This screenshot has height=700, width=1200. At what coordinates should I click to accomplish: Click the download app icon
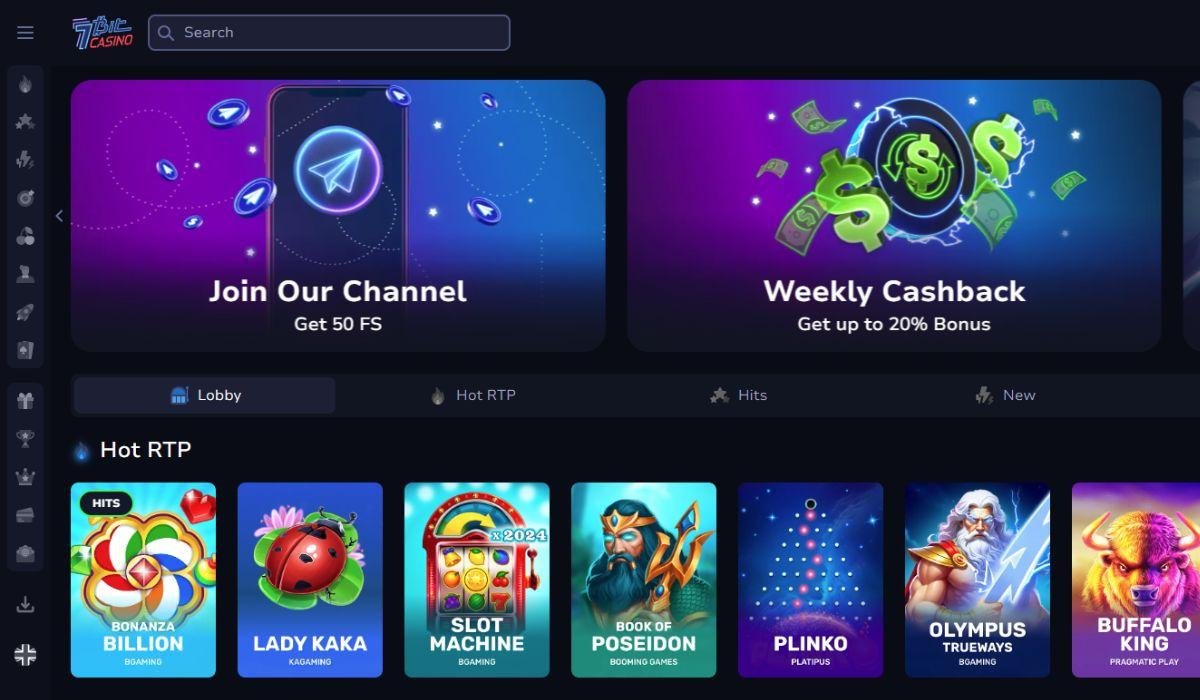25,604
